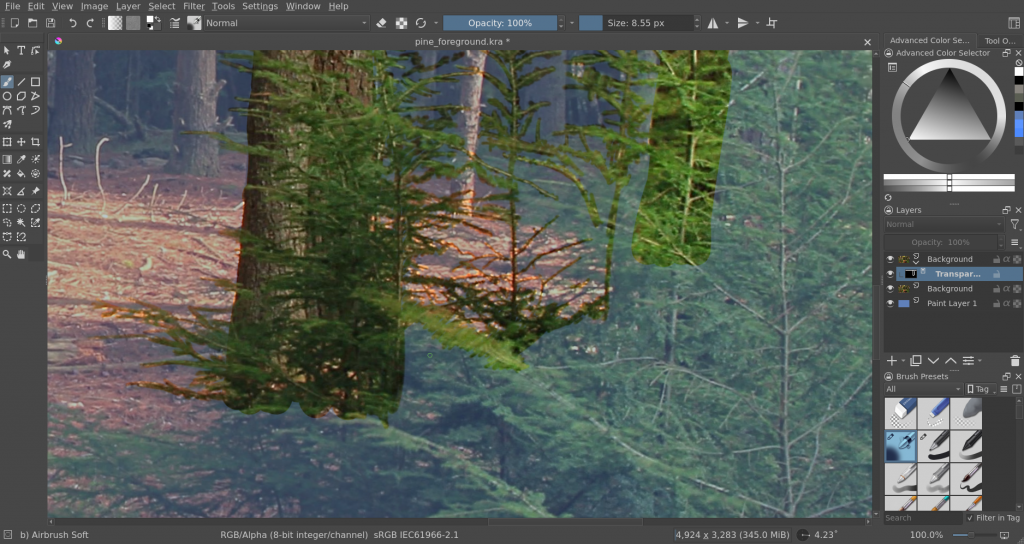
Task: Choose the Ellipse shape tool
Action: 7,96
